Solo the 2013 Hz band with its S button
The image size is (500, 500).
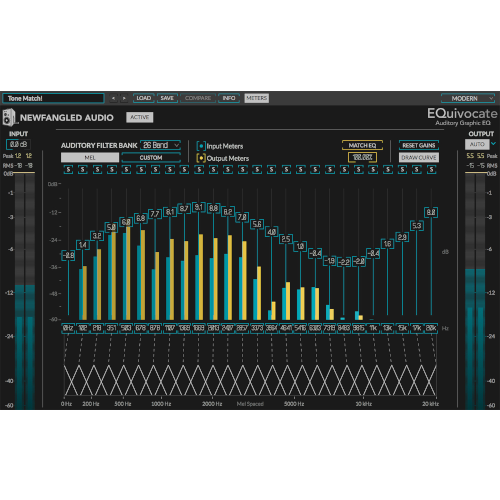click(x=213, y=170)
